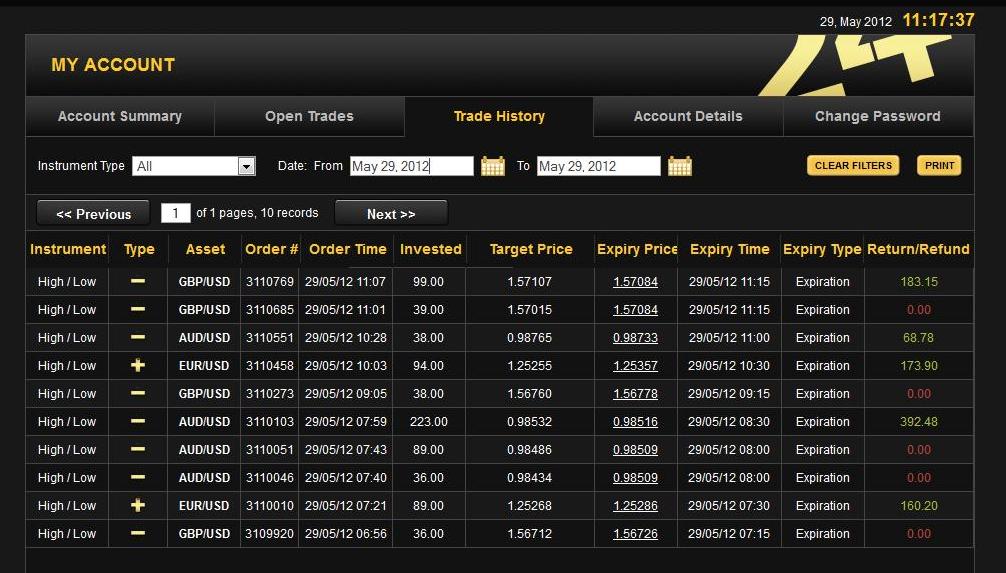
Task: Open expiry price link 1.25357
Action: point(635,366)
